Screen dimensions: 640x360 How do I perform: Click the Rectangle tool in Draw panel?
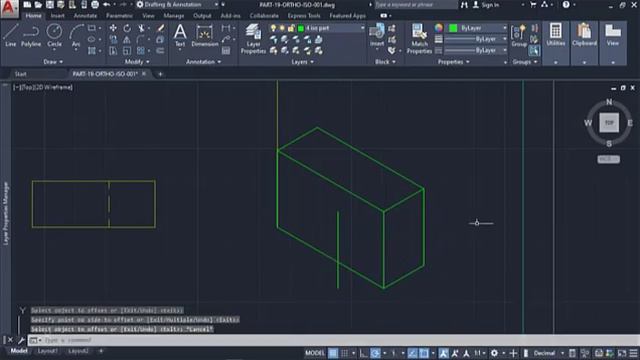click(x=92, y=28)
